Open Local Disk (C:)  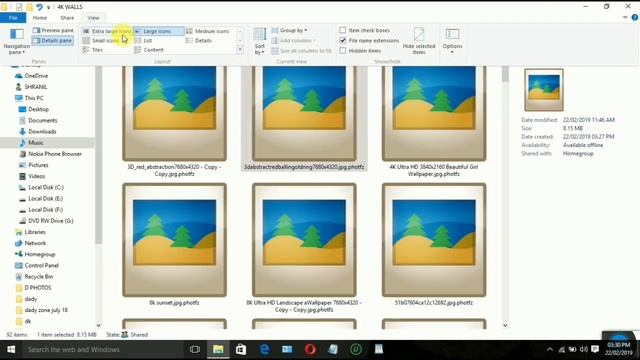click(41, 187)
